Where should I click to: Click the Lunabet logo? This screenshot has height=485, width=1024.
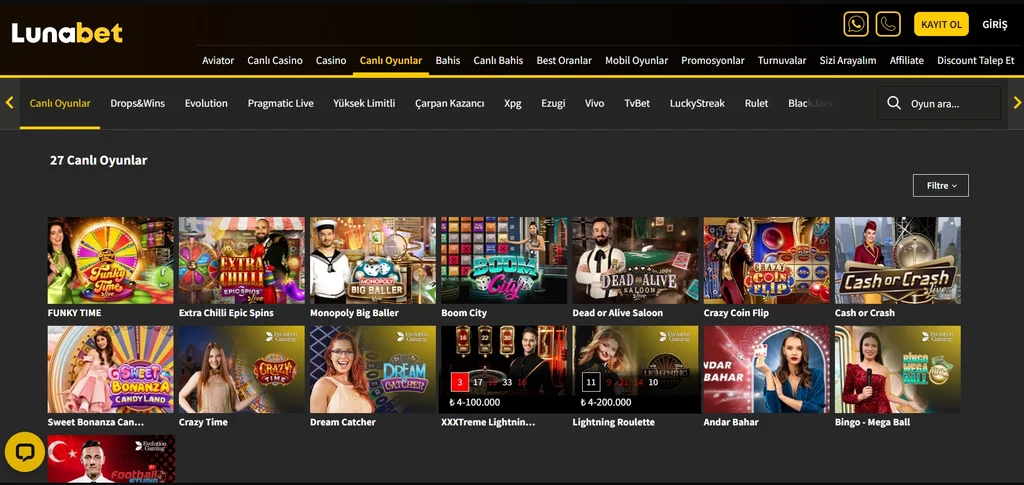(x=67, y=33)
